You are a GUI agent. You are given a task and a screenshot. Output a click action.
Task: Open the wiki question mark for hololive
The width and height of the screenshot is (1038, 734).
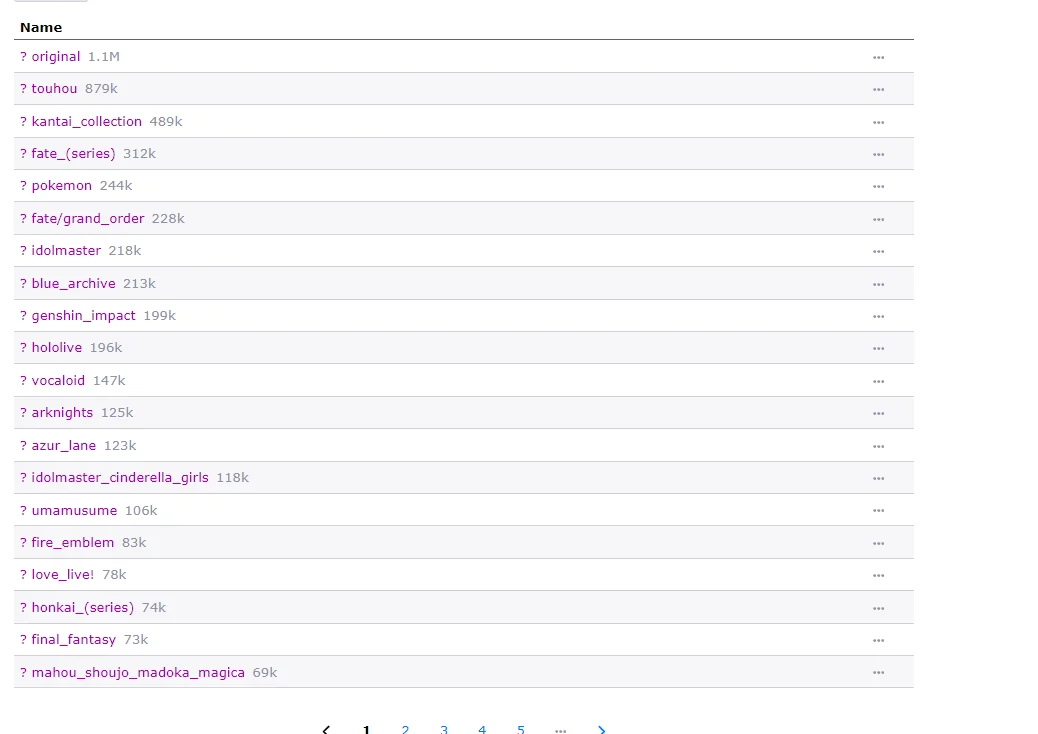[23, 347]
